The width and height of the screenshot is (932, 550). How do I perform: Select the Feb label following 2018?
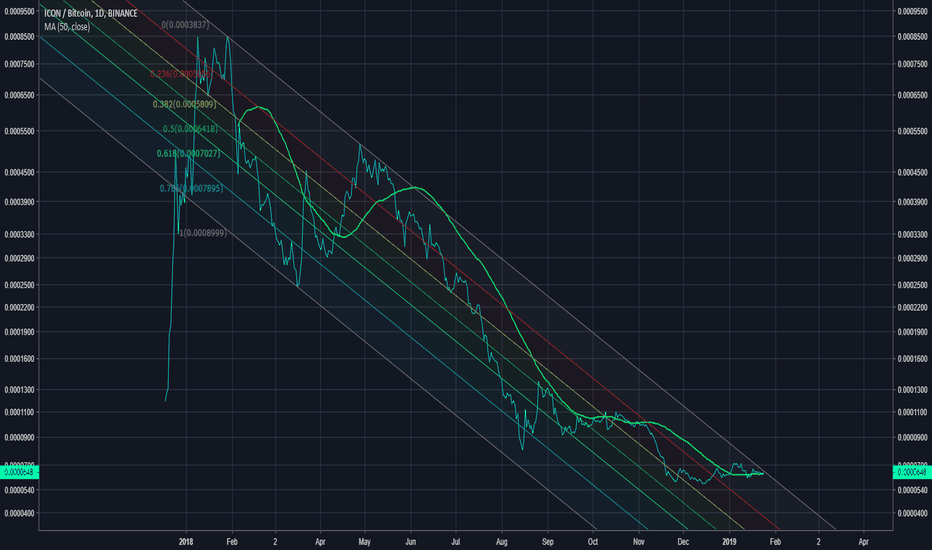click(232, 542)
